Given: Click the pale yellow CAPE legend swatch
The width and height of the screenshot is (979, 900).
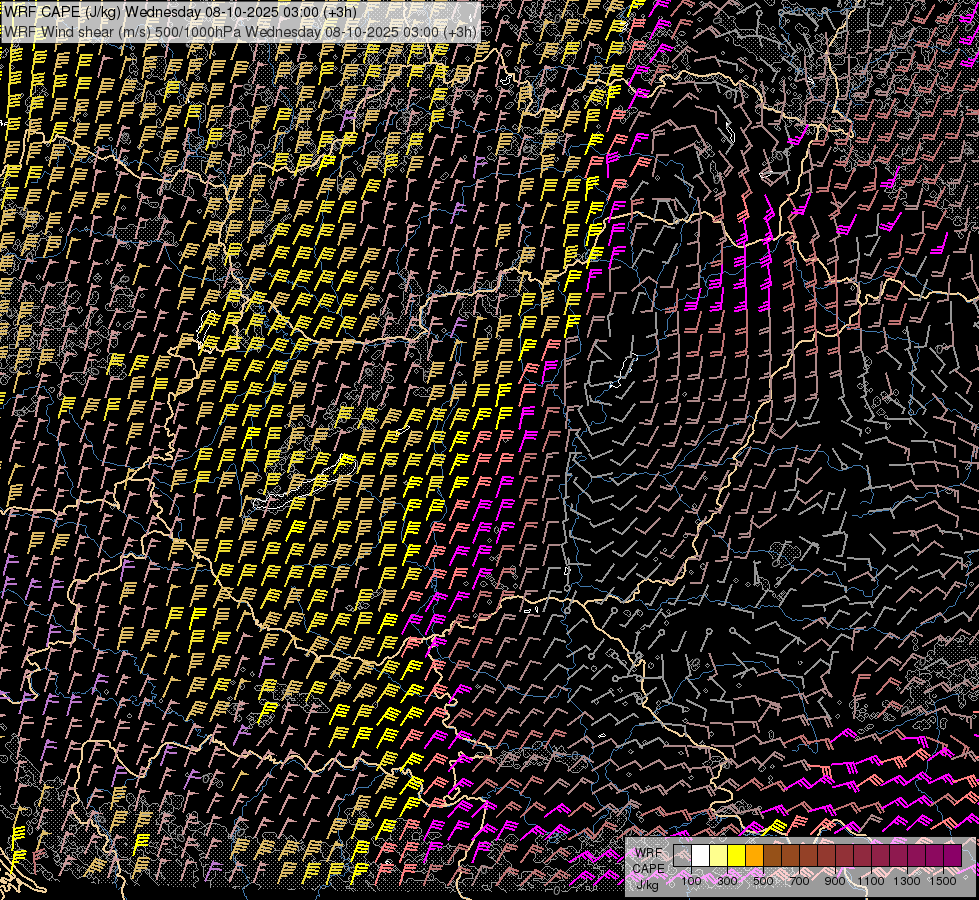Looking at the screenshot, I should click(x=718, y=856).
